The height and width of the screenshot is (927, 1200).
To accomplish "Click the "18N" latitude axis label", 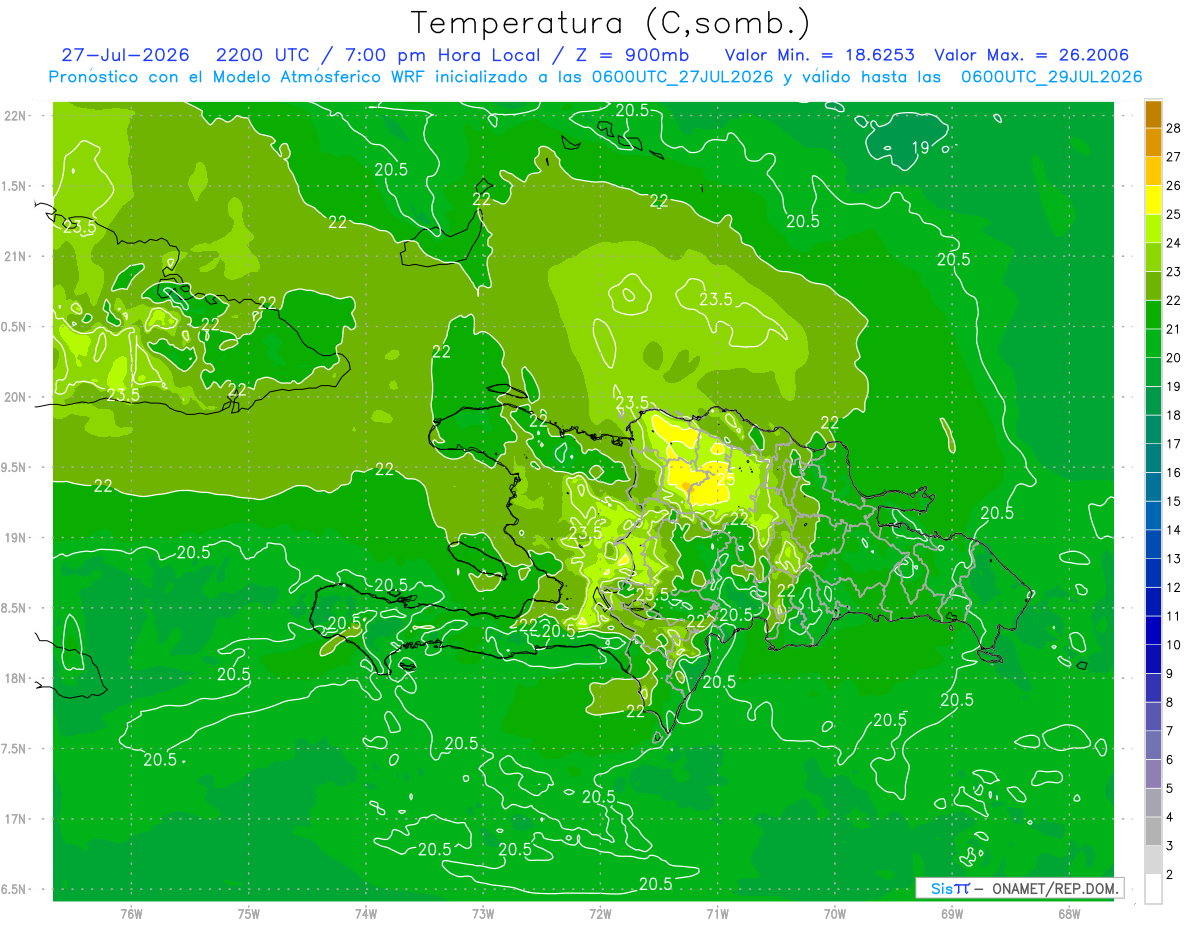I will coord(17,678).
